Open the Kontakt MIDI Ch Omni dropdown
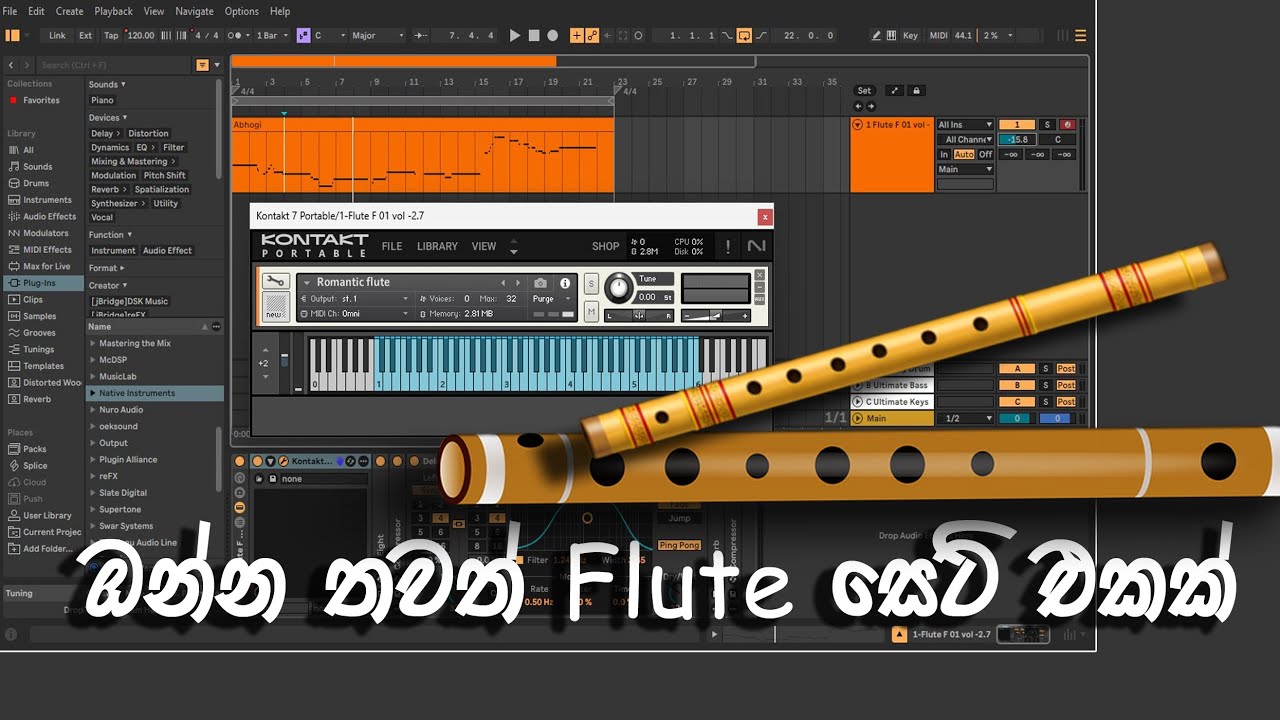The width and height of the screenshot is (1280, 720). pos(354,314)
